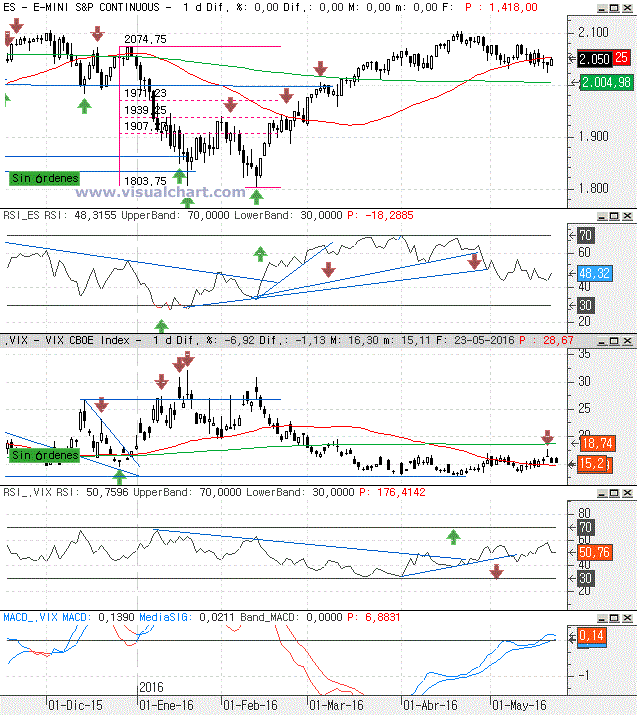637x715 pixels.
Task: Click 'Sin órdenes' label in ES chart
Action: (44, 178)
